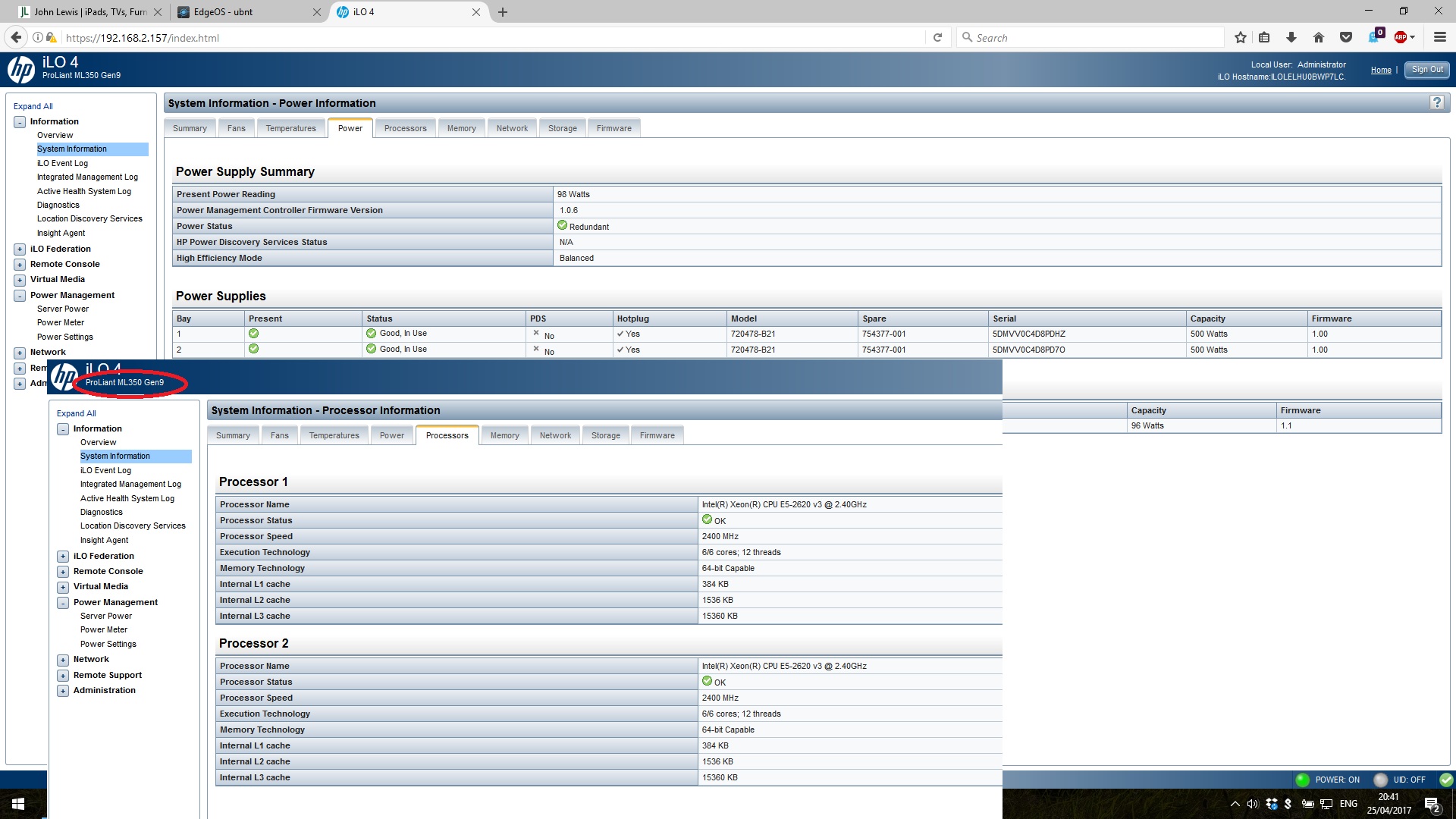Image resolution: width=1456 pixels, height=819 pixels.
Task: Click the browser home icon
Action: pos(1319,37)
